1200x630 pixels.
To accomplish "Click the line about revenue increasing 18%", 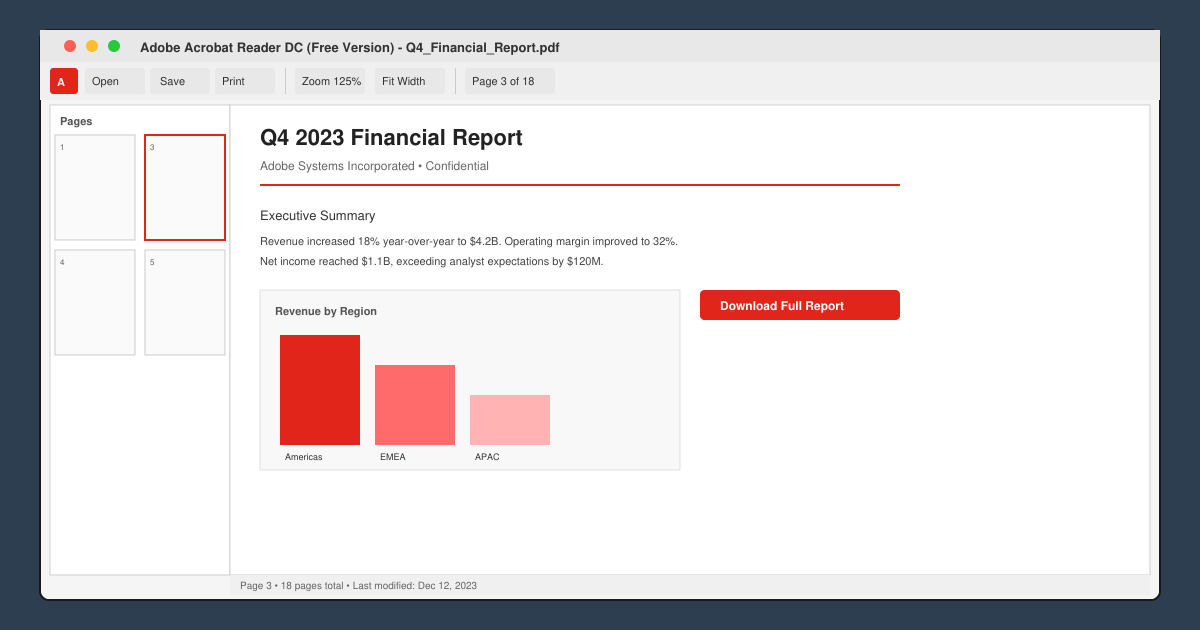I will [x=469, y=242].
